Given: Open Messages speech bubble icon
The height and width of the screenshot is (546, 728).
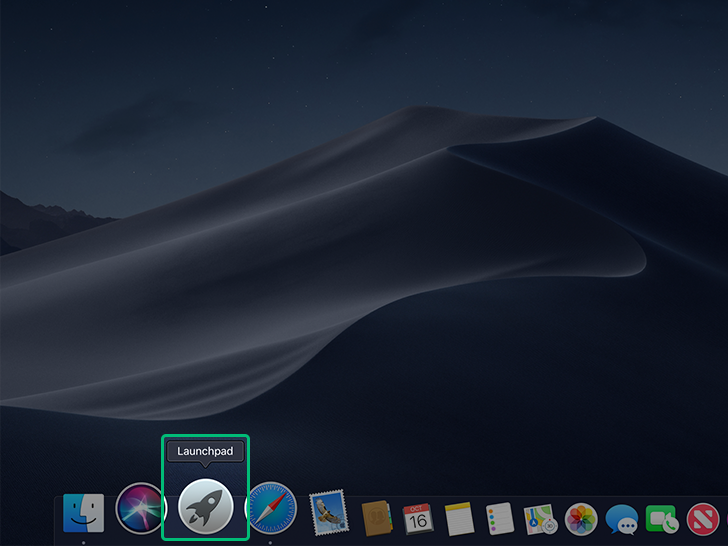Looking at the screenshot, I should point(622,519).
